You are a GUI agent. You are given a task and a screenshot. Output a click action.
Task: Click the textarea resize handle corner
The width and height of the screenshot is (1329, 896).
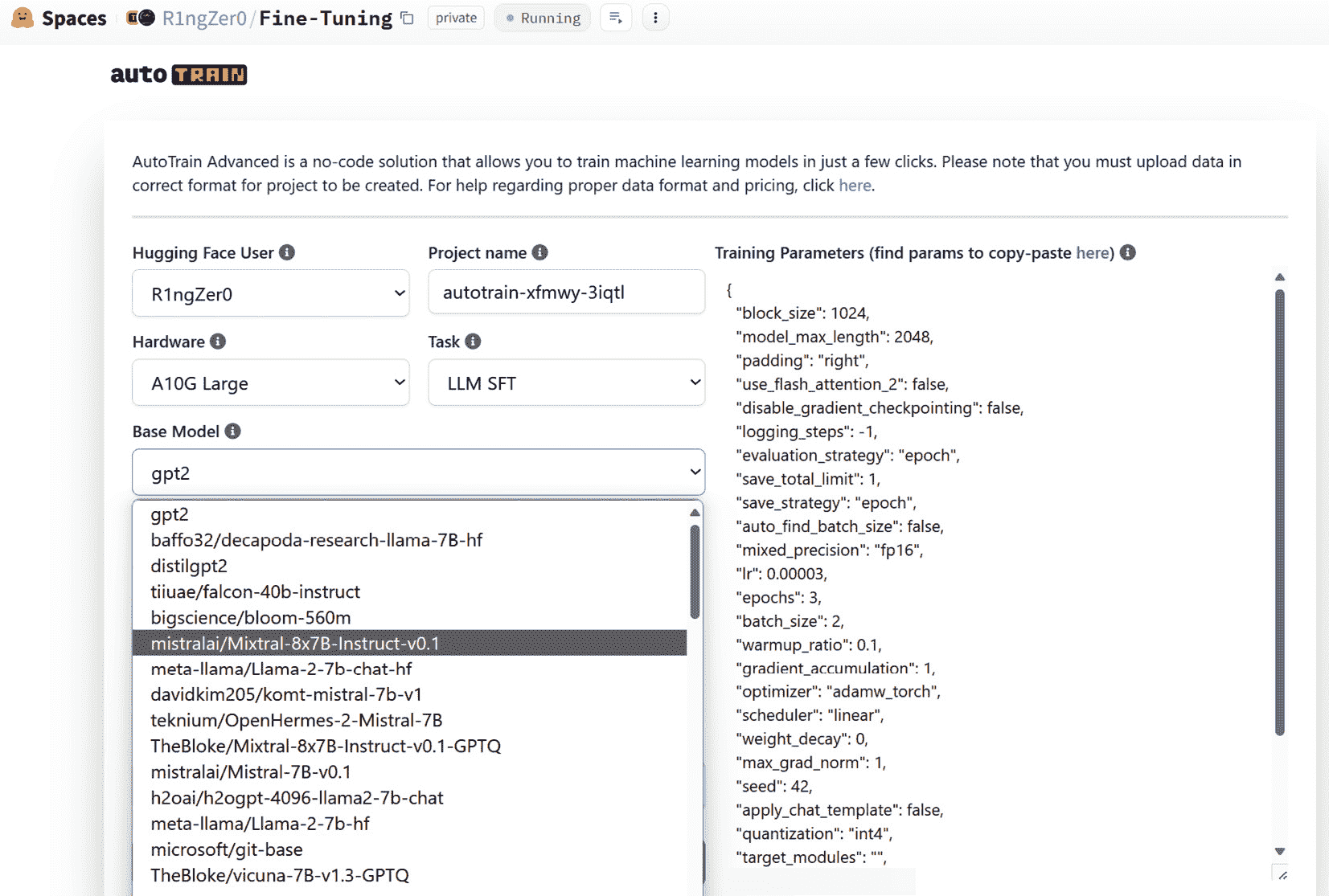(x=1282, y=875)
